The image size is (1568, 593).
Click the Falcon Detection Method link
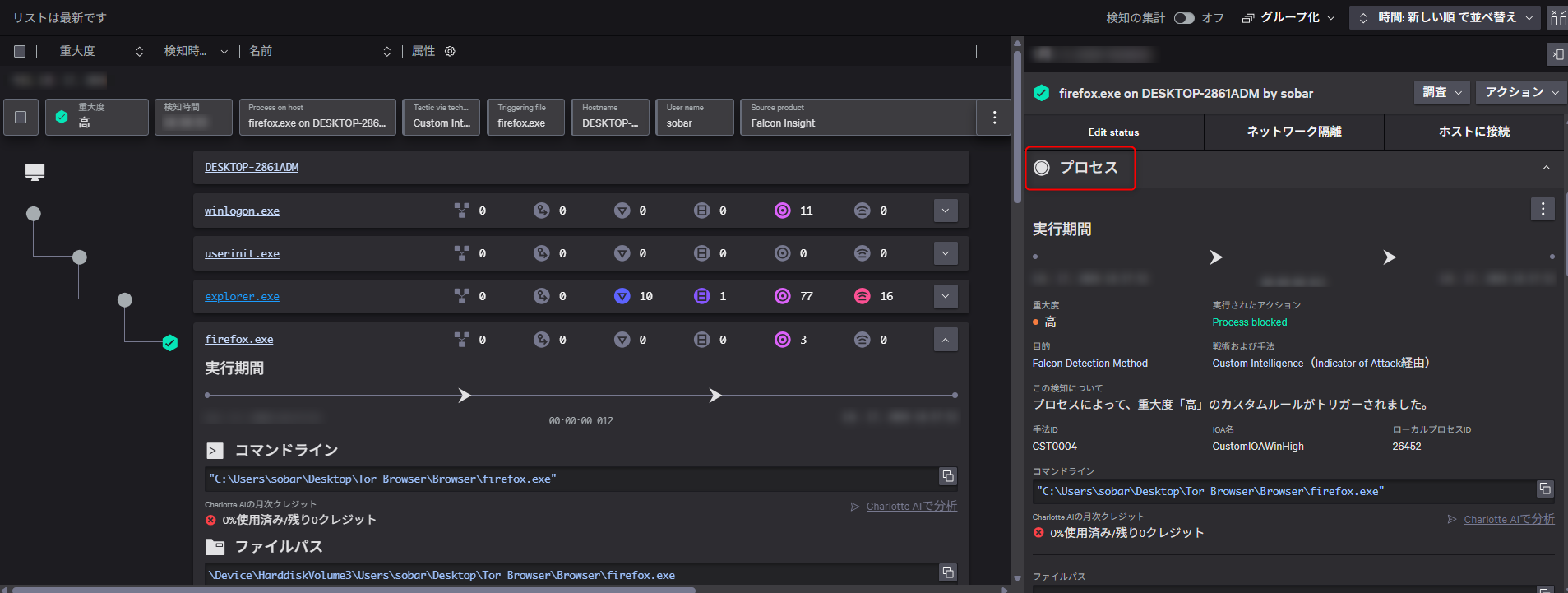pyautogui.click(x=1089, y=364)
